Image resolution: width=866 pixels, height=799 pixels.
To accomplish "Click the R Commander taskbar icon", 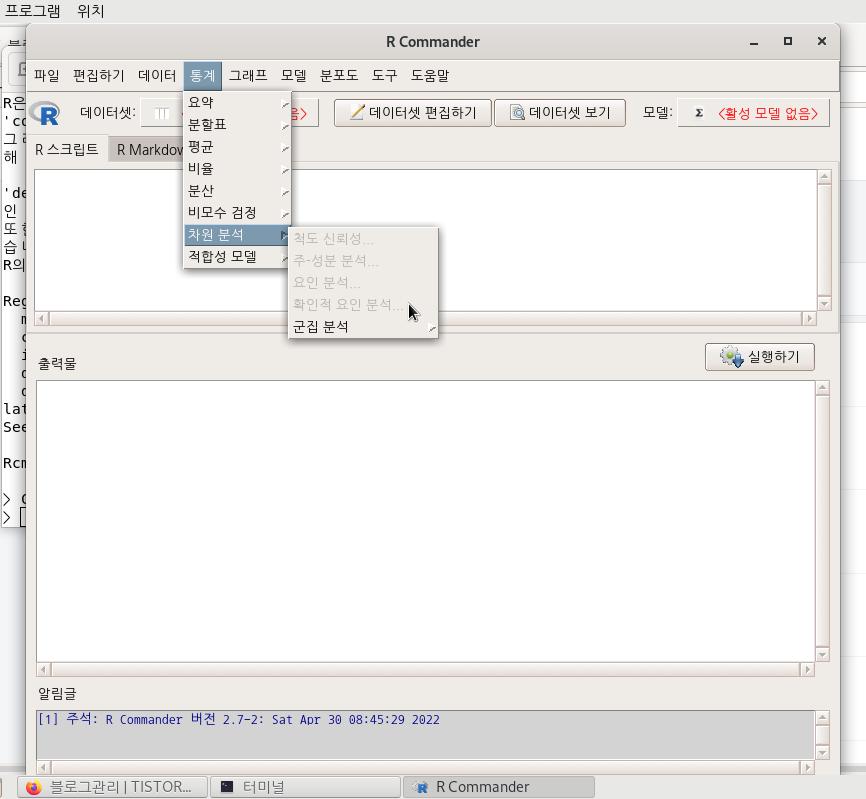I will coord(420,787).
